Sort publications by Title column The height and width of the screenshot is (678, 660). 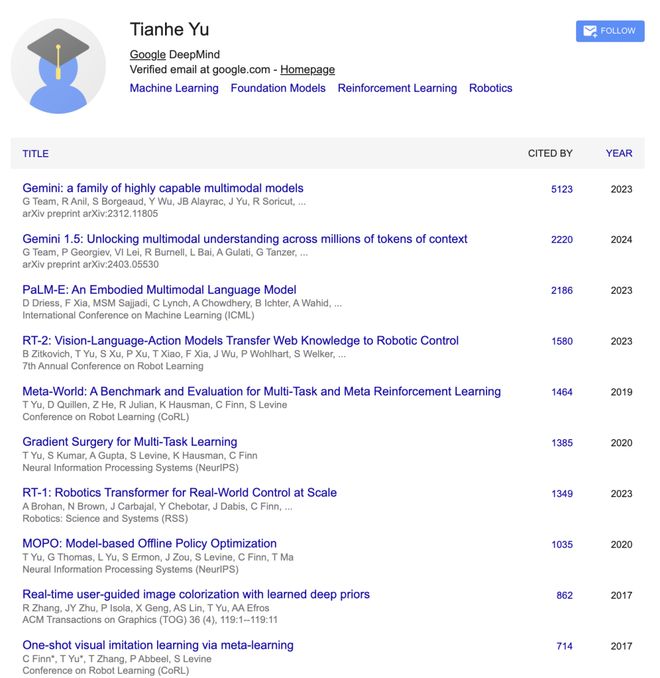pyautogui.click(x=36, y=153)
